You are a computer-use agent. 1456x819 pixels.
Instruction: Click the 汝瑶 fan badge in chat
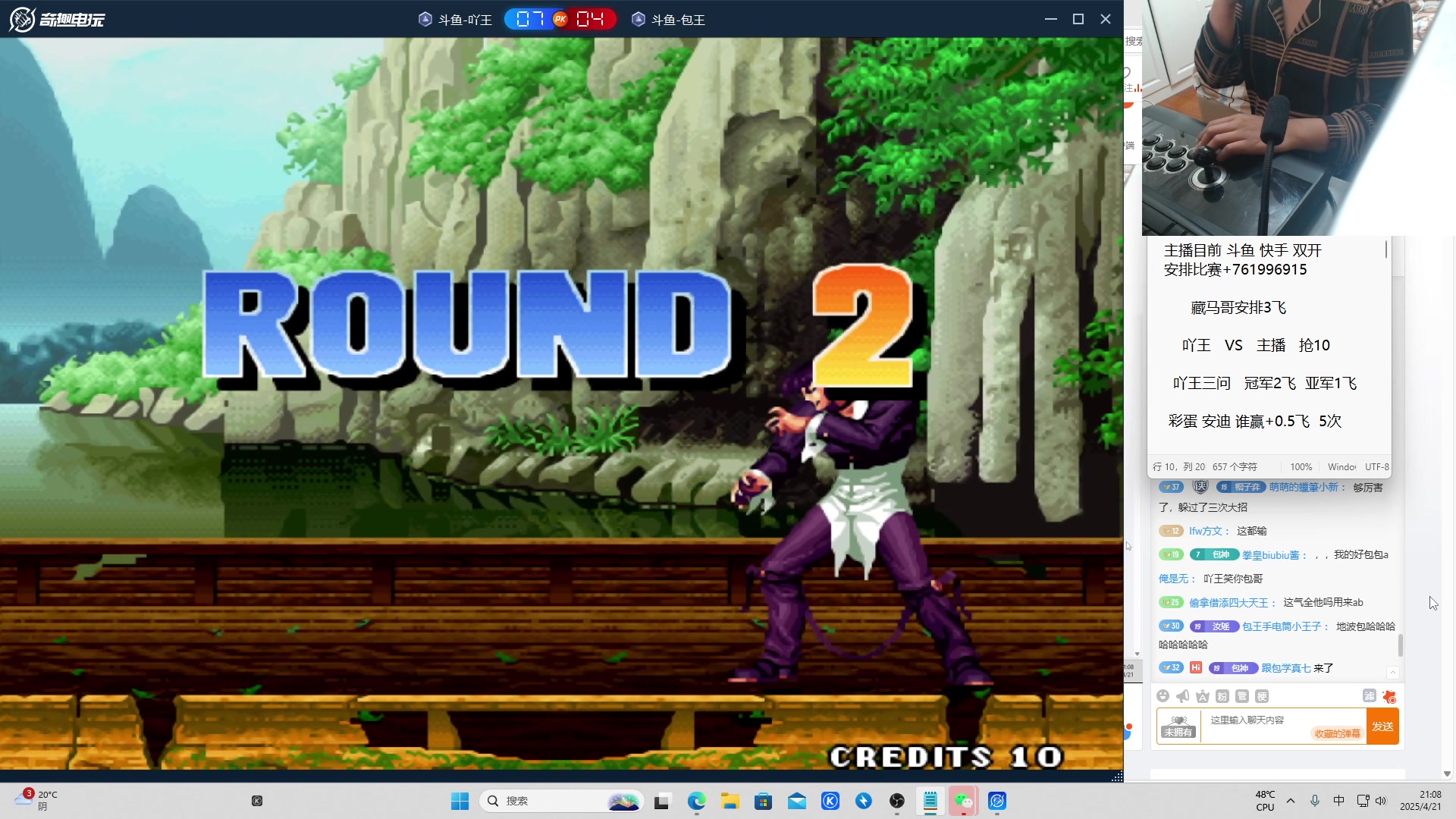(x=1214, y=626)
